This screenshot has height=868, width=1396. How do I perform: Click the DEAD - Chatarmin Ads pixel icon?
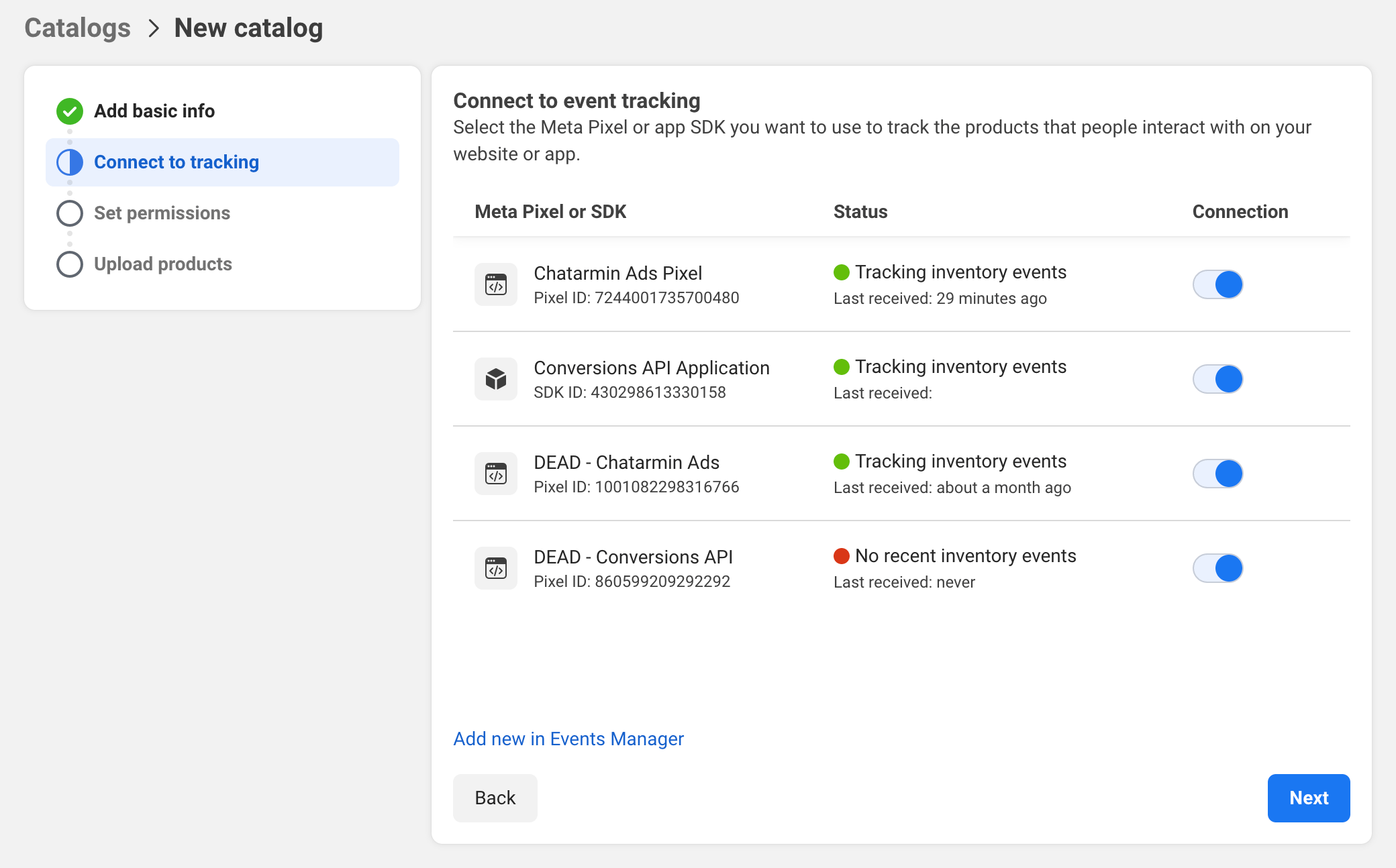496,474
